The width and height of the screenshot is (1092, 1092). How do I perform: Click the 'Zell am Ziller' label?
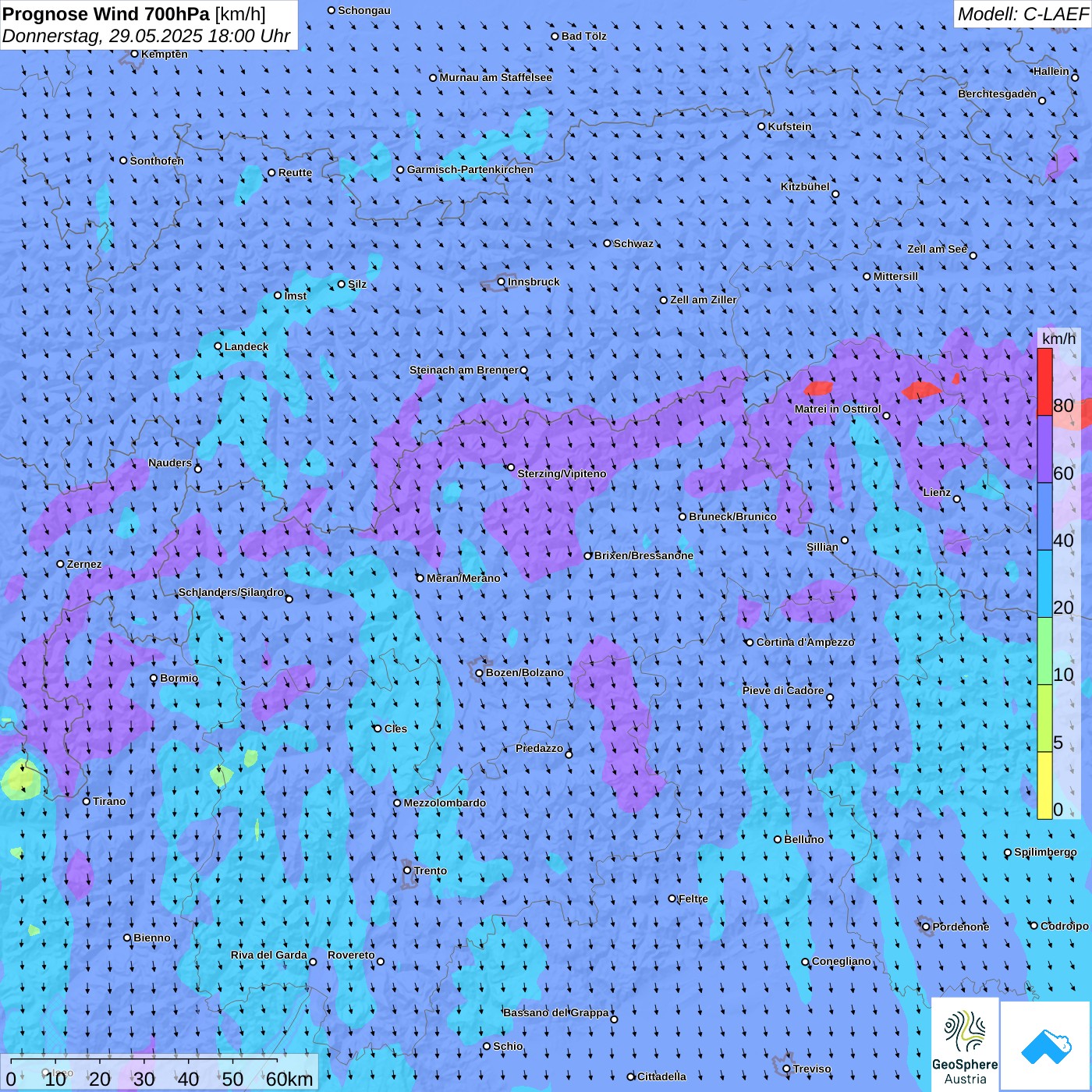pos(704,300)
